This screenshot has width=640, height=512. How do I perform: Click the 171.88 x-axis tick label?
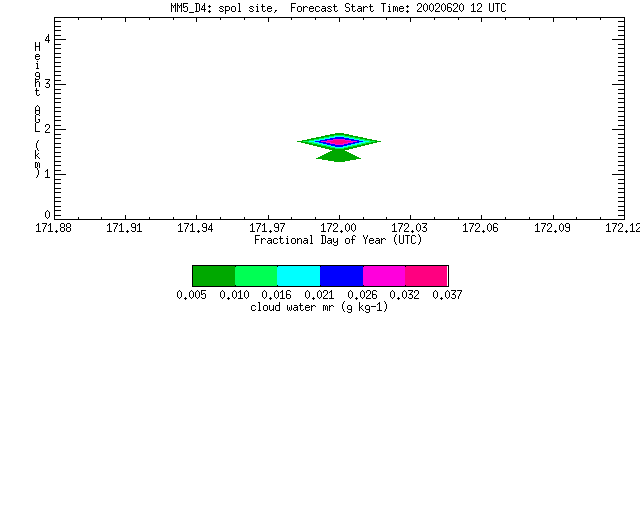[x=53, y=228]
